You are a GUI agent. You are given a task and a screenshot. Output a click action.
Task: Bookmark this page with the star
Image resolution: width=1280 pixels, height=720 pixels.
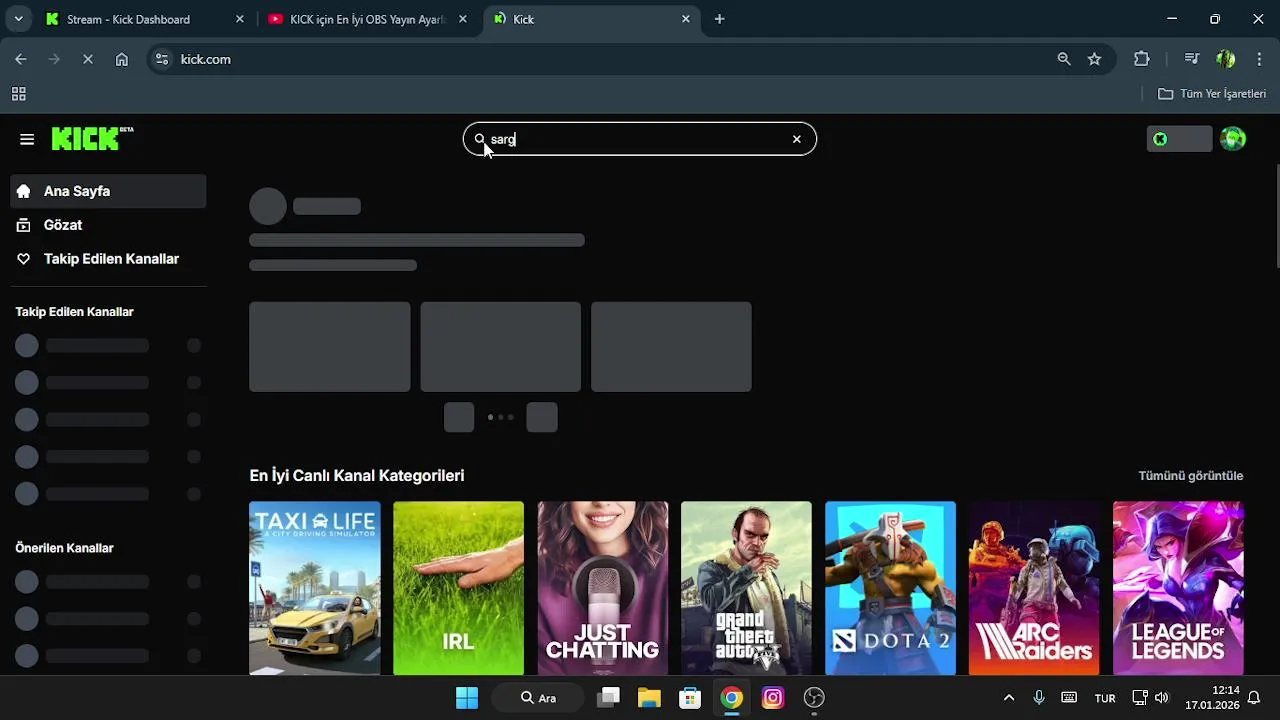pyautogui.click(x=1094, y=59)
